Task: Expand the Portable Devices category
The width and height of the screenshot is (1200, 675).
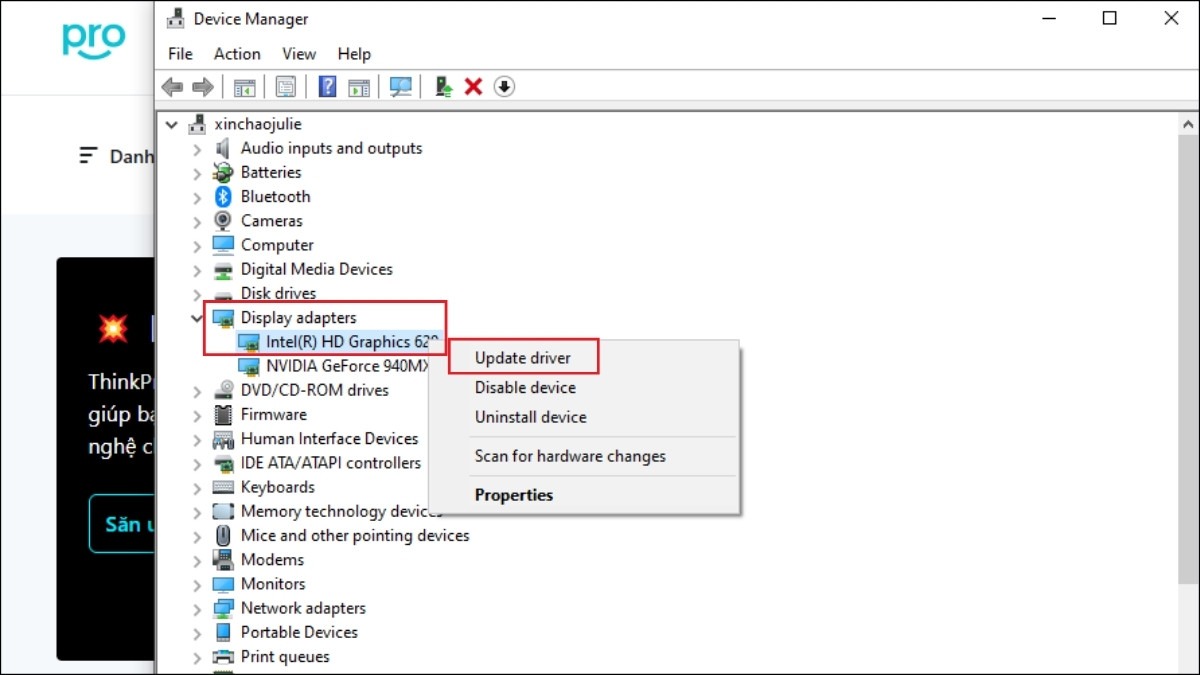Action: pyautogui.click(x=197, y=633)
